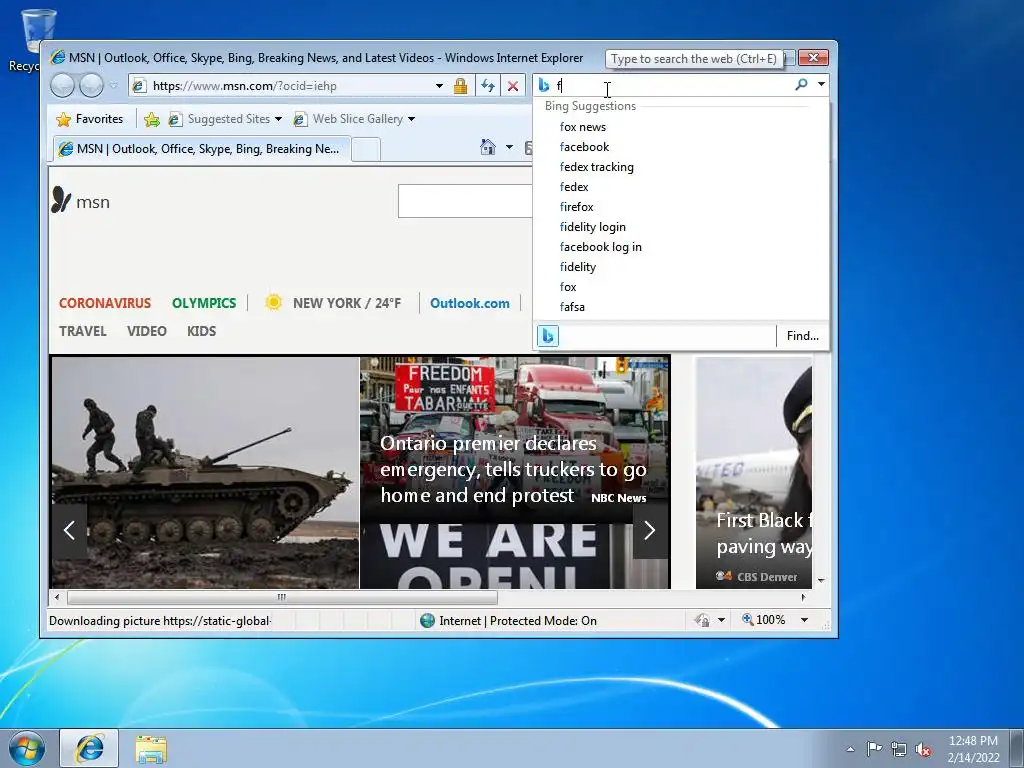Click the Home icon in command bar
This screenshot has height=768, width=1024.
(488, 147)
